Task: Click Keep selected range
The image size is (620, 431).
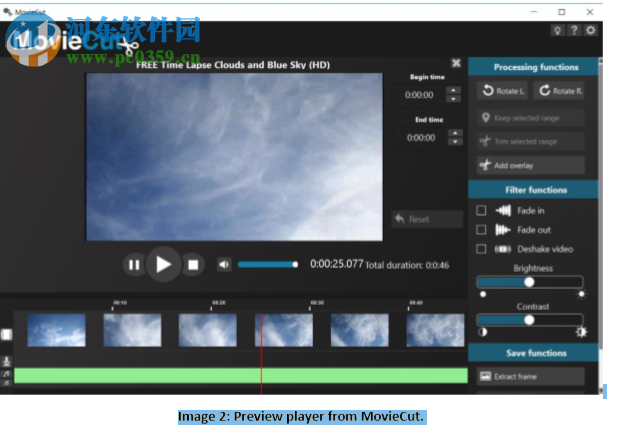Action: [x=530, y=118]
